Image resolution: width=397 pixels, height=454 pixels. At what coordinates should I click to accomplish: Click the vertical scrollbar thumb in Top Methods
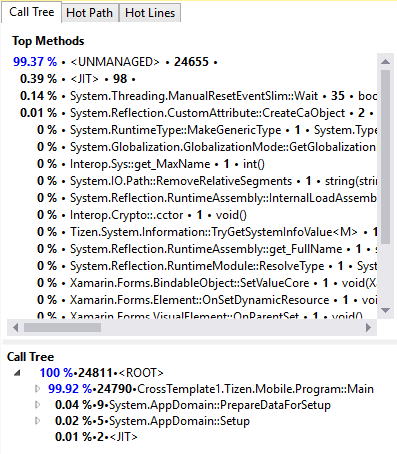(x=385, y=157)
